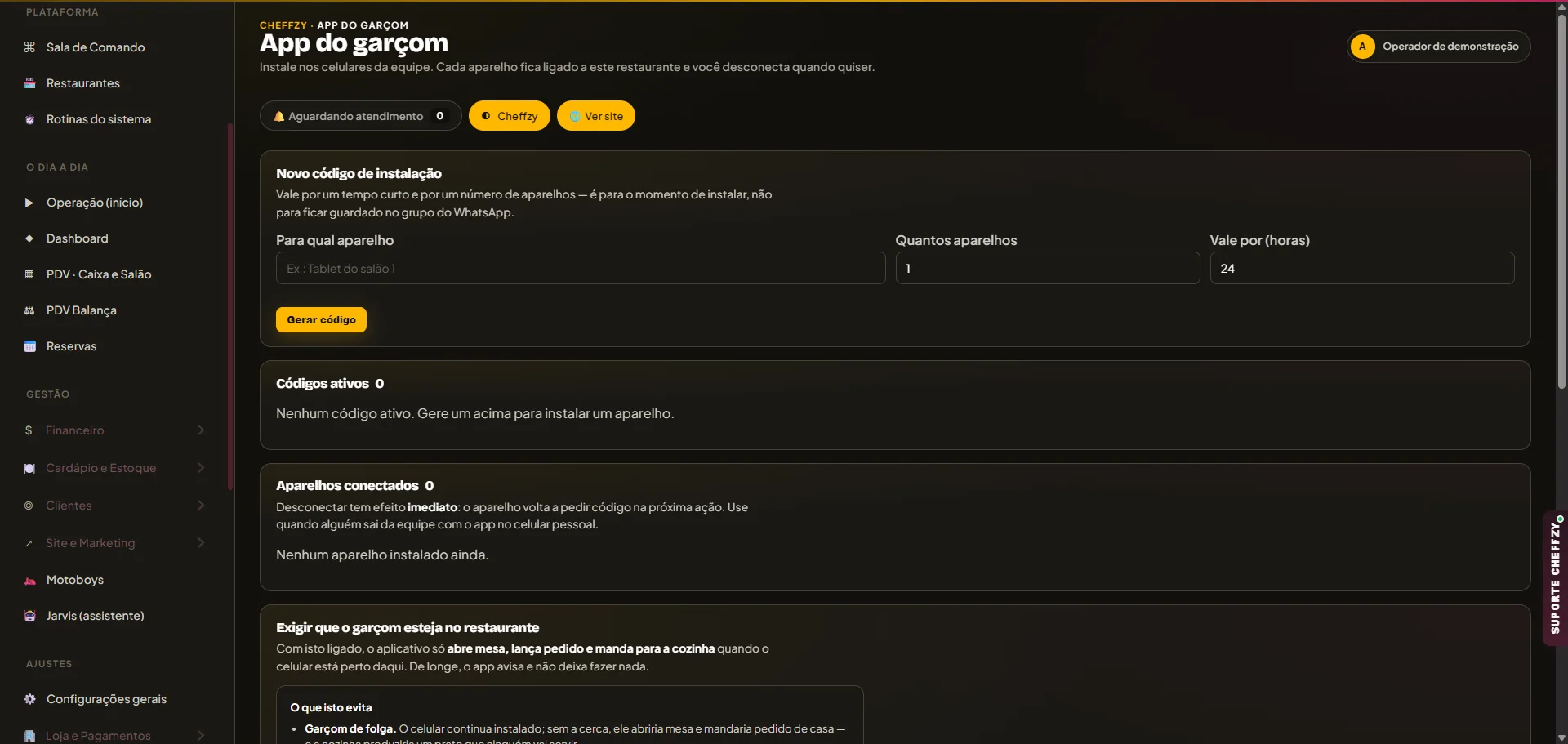This screenshot has width=1568, height=744.
Task: Open Operação (início) in the sidebar
Action: pyautogui.click(x=114, y=203)
